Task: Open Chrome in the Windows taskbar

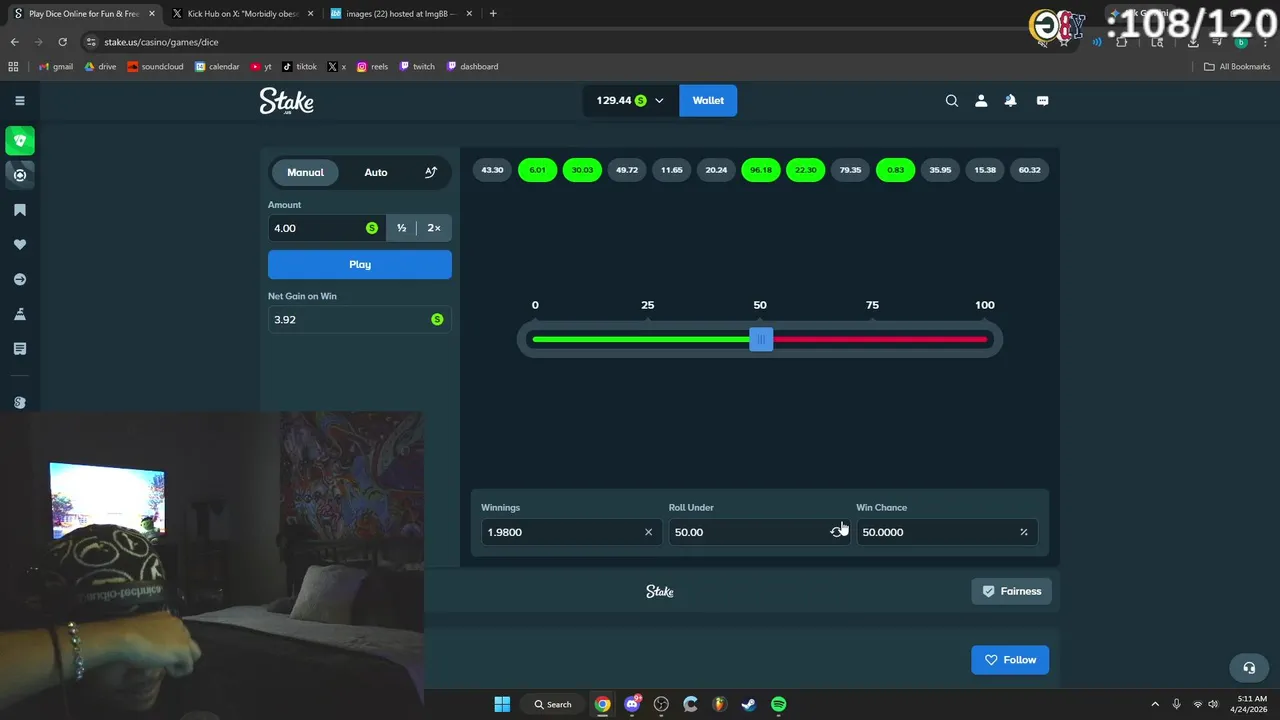Action: click(x=602, y=704)
